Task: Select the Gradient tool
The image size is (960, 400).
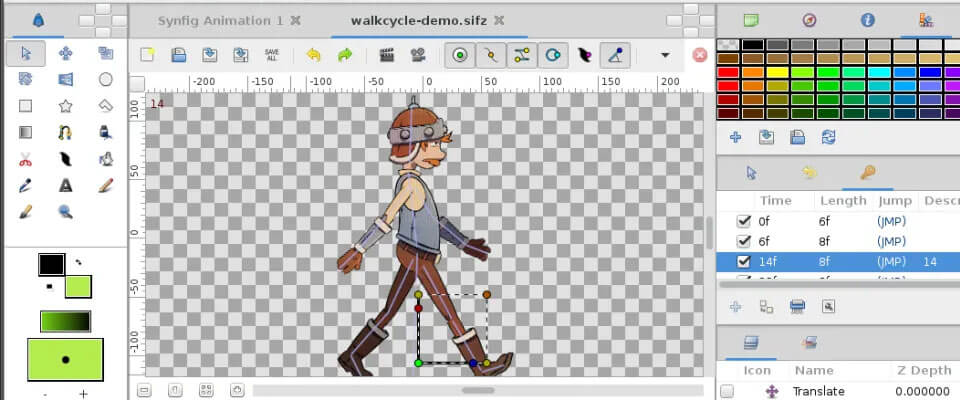Action: pyautogui.click(x=25, y=132)
